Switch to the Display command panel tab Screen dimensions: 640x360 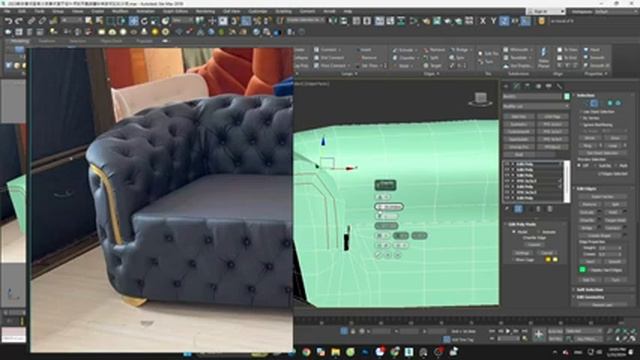click(x=549, y=86)
